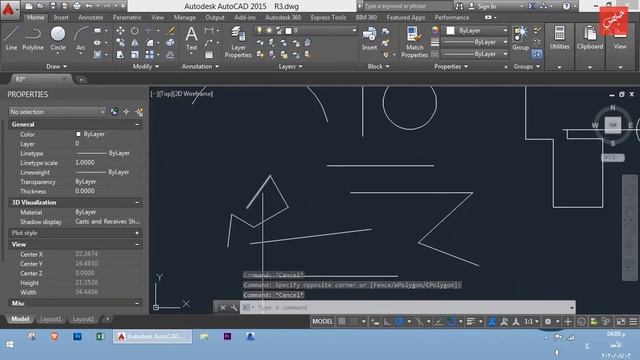The width and height of the screenshot is (640, 360).
Task: Click the Top face of the ViewCube
Action: (x=613, y=125)
